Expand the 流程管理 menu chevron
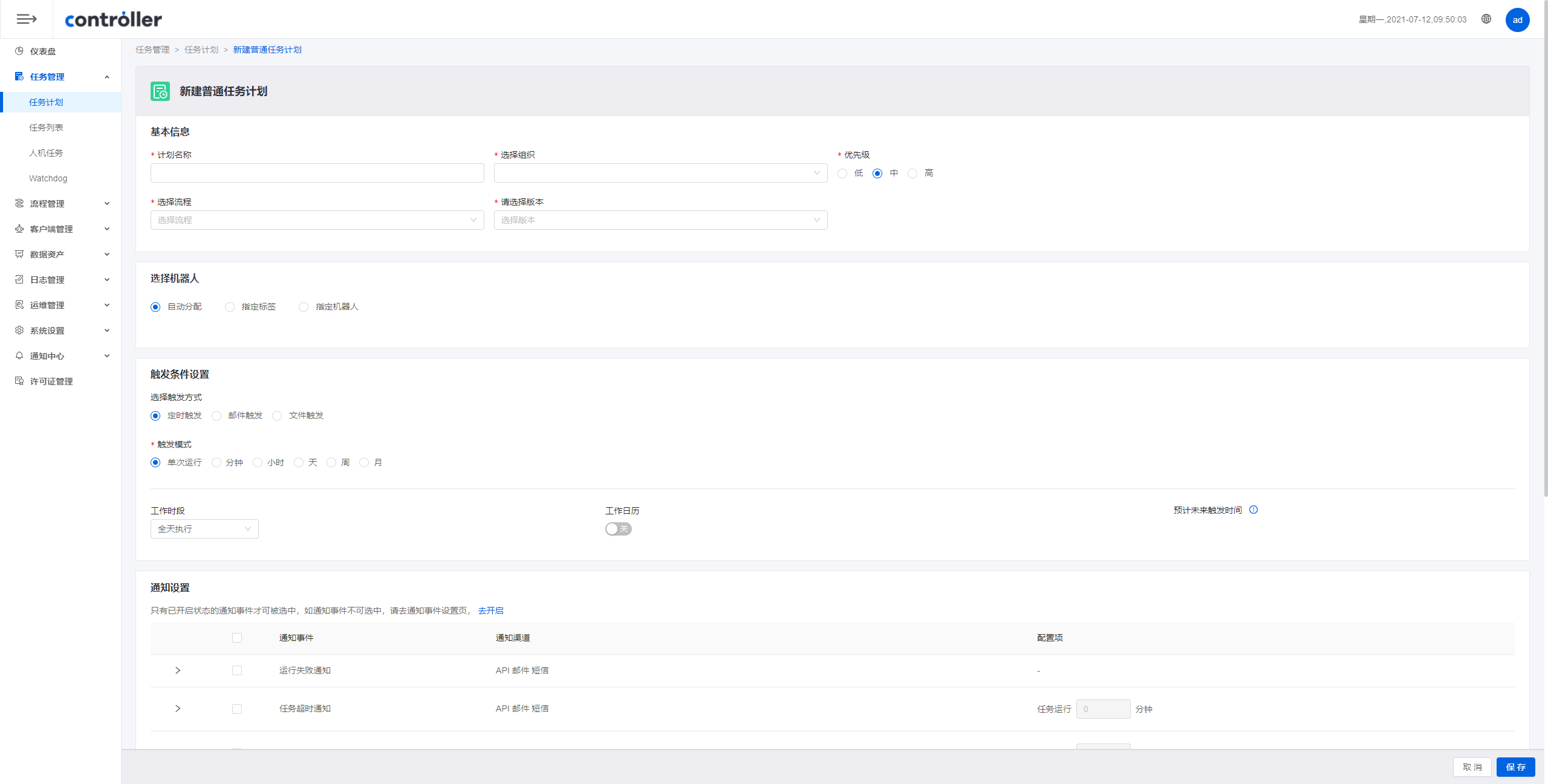The height and width of the screenshot is (784, 1548). tap(107, 204)
